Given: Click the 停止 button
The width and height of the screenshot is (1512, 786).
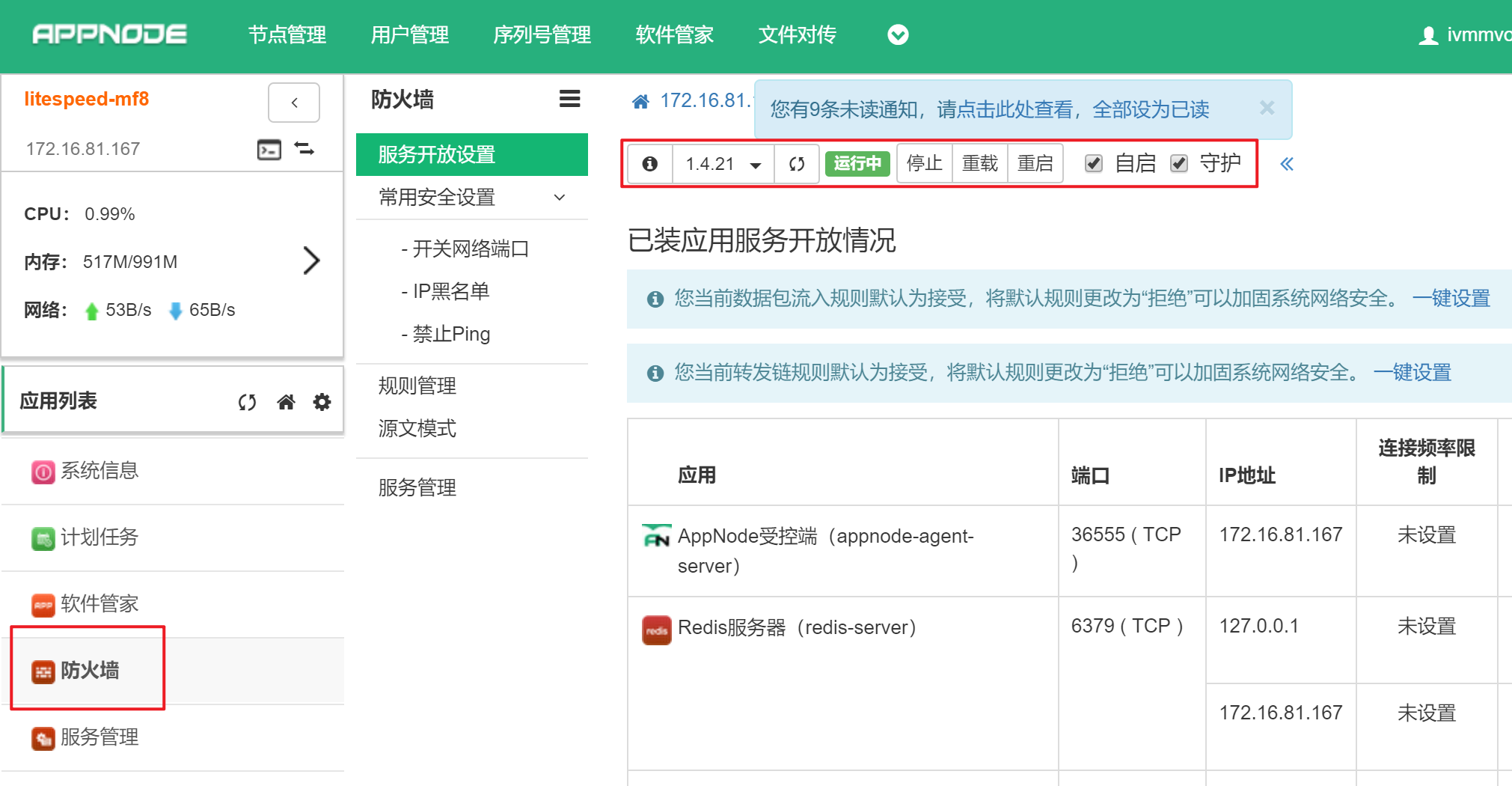Looking at the screenshot, I should click(x=924, y=164).
